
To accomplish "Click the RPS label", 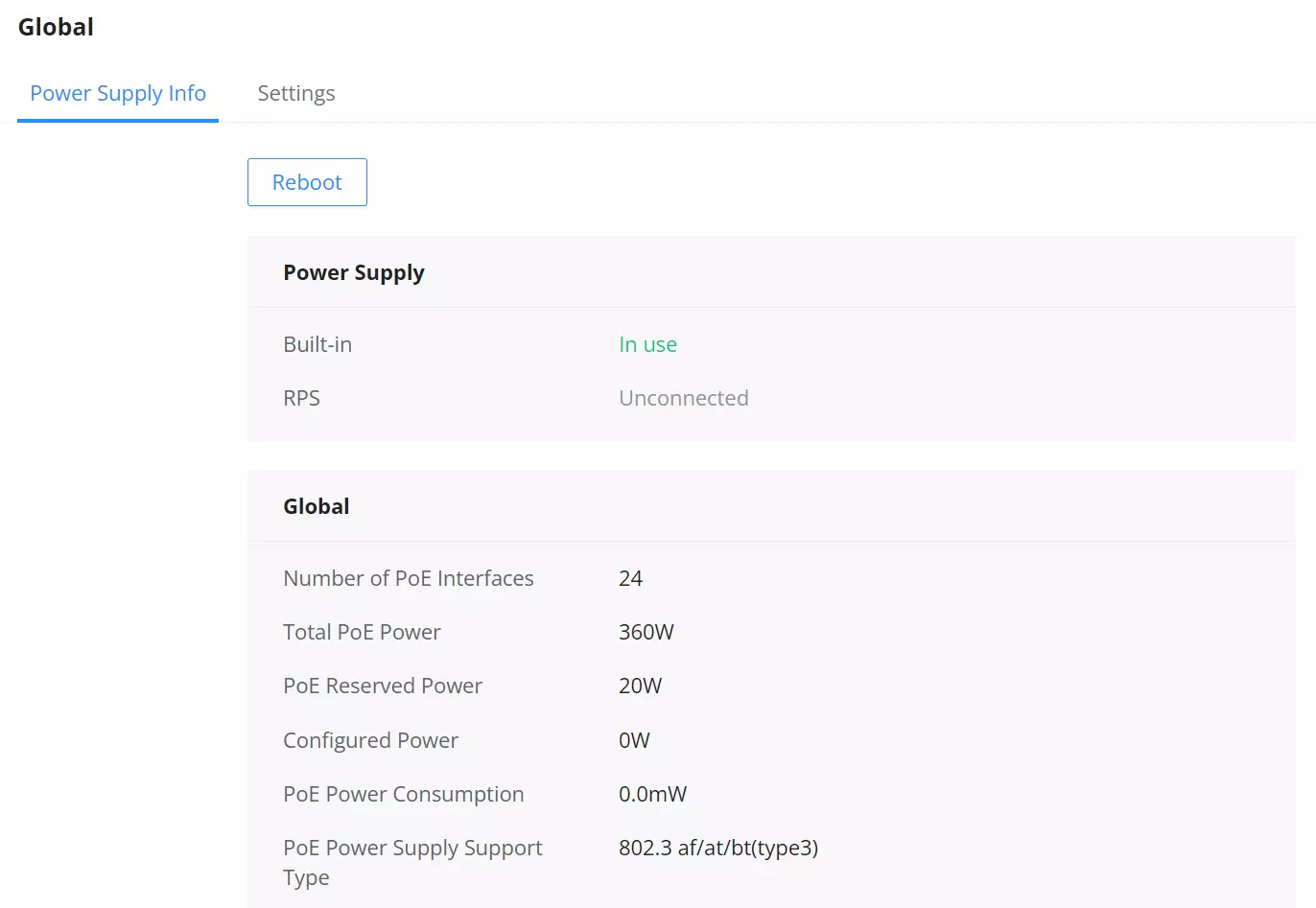I will [301, 398].
